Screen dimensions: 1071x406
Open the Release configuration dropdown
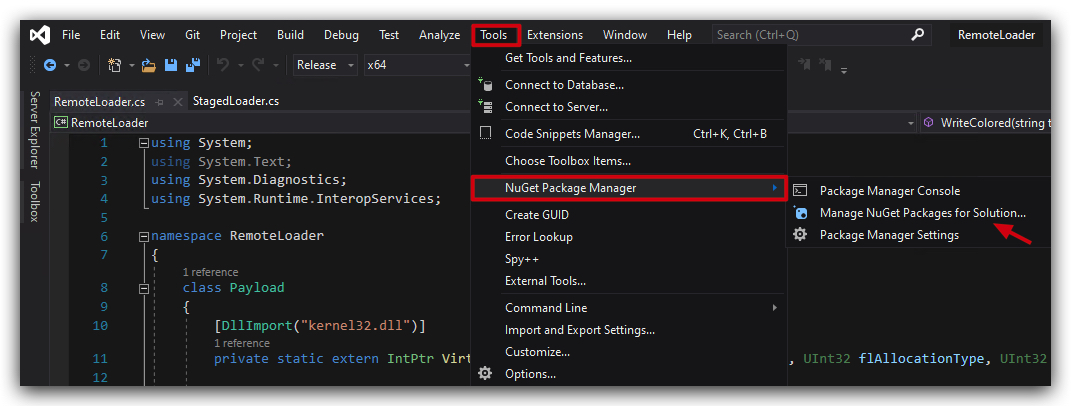click(x=325, y=65)
